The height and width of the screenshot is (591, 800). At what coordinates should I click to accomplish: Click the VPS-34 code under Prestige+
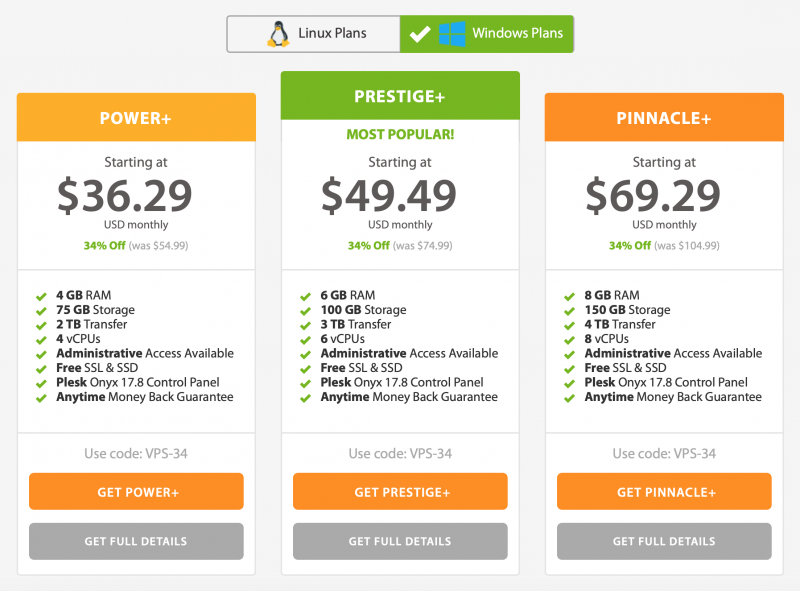[x=431, y=454]
